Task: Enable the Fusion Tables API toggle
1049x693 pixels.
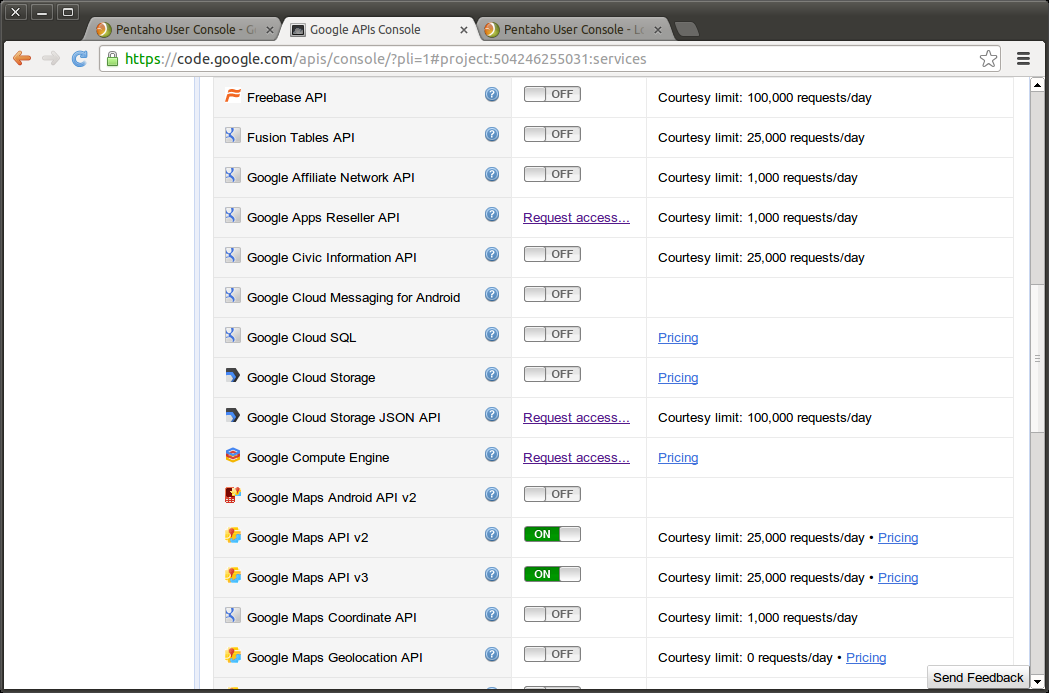Action: (551, 133)
